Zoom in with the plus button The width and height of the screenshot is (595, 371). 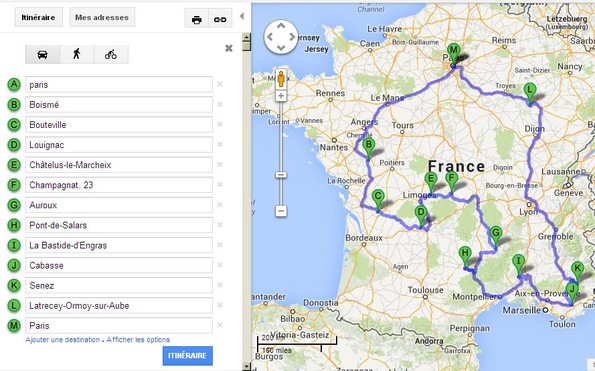coord(281,96)
